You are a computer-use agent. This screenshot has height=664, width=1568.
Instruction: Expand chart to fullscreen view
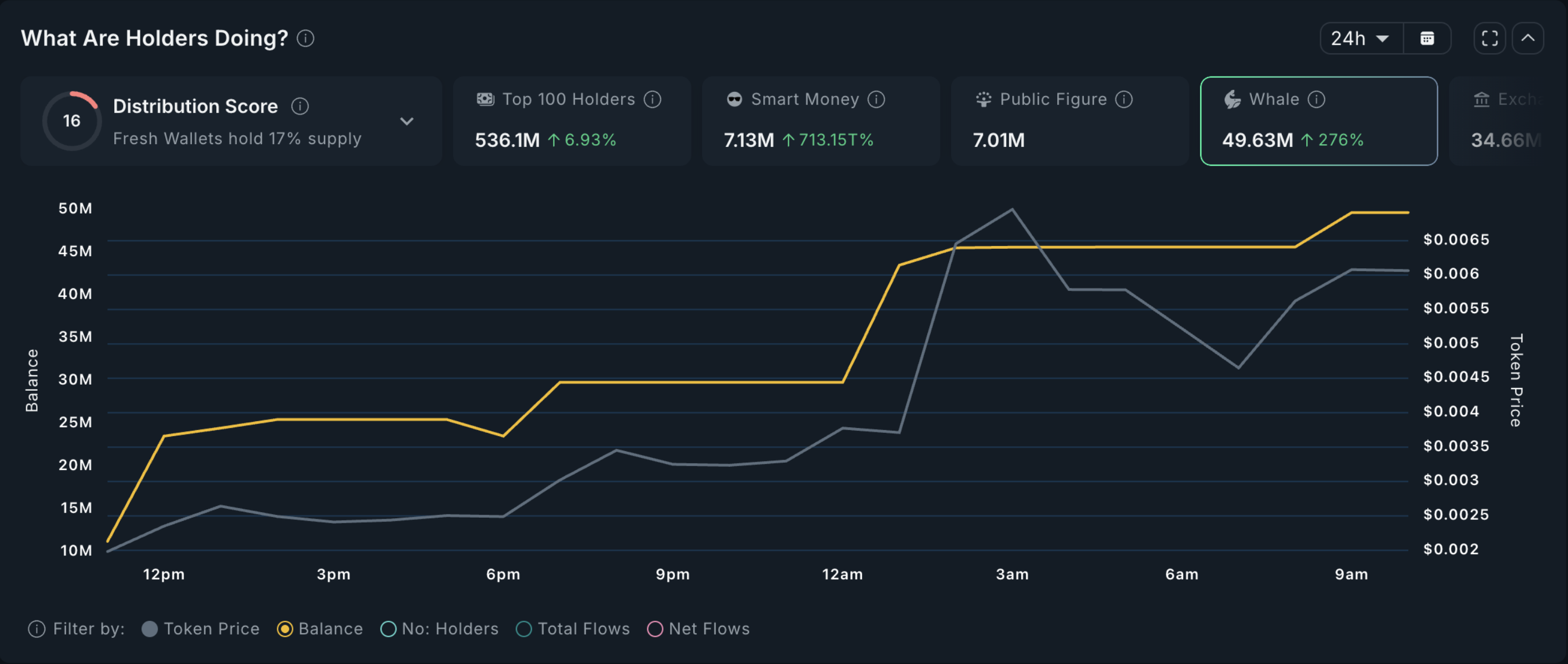click(1489, 38)
